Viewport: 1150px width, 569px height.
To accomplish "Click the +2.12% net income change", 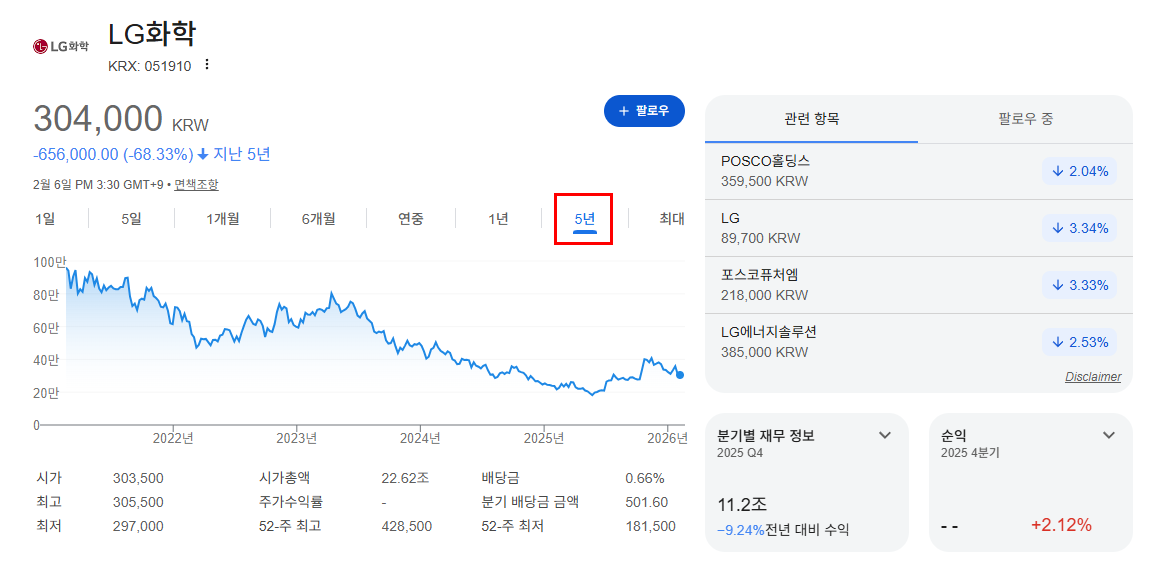I will [1061, 525].
